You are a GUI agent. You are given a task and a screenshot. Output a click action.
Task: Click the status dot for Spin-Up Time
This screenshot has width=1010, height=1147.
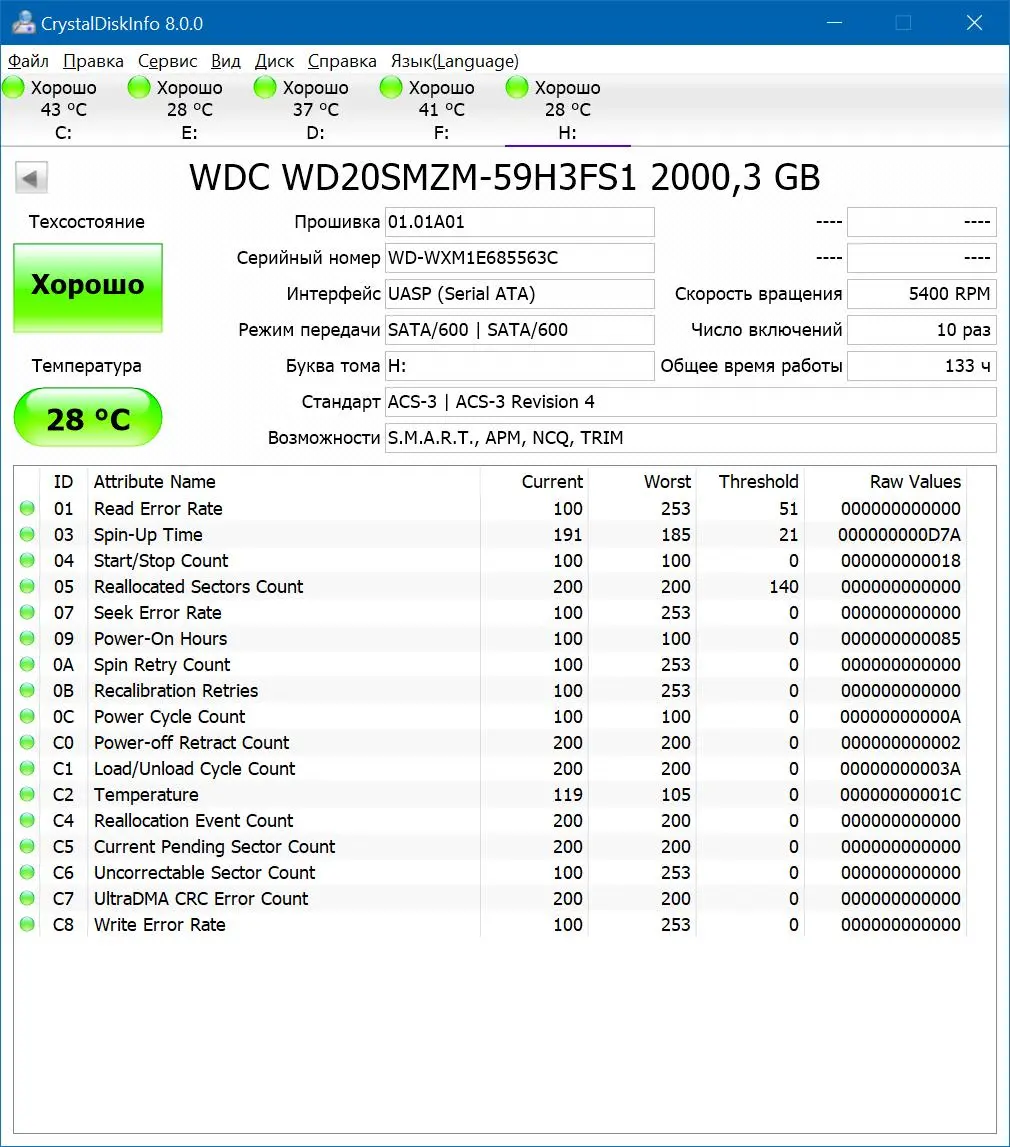pyautogui.click(x=27, y=534)
